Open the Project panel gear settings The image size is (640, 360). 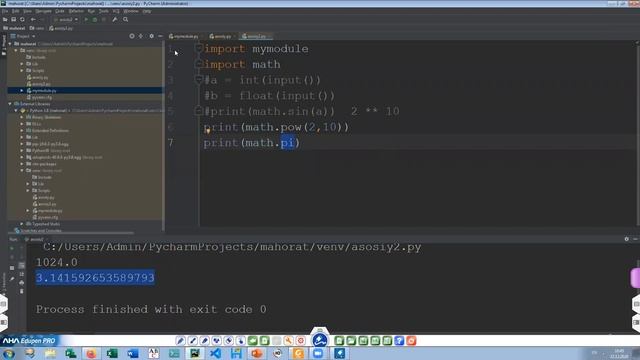(x=151, y=36)
